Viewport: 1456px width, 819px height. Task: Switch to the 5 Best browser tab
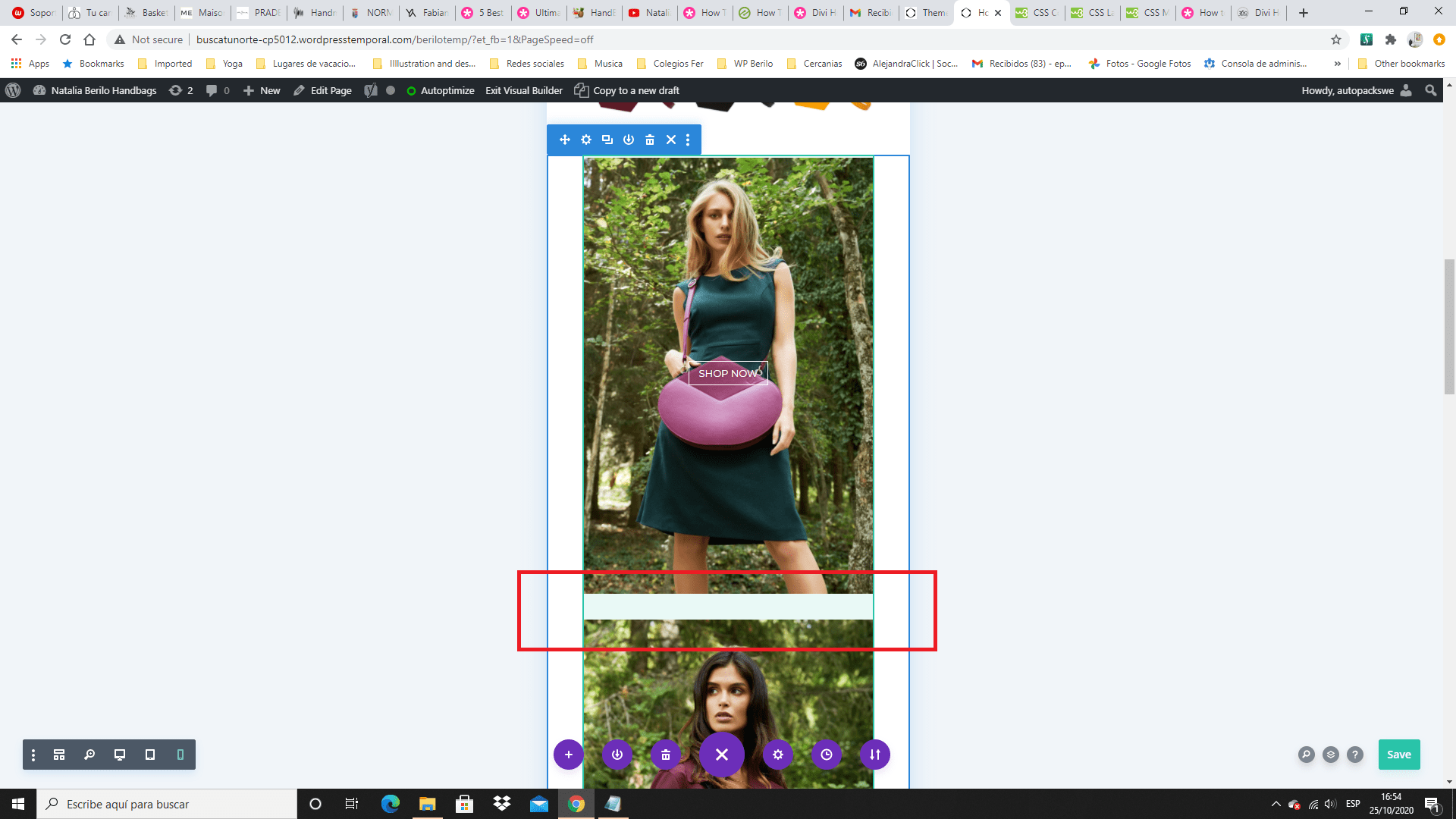coord(483,13)
